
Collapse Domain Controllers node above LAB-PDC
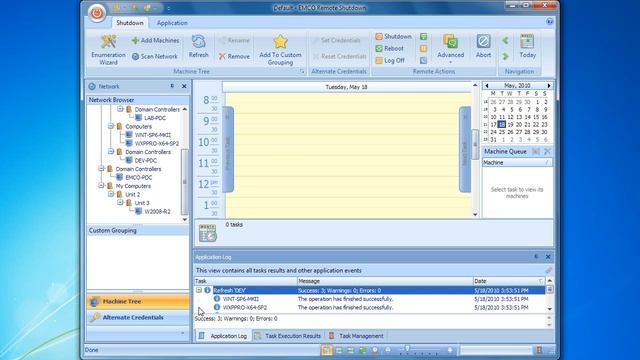(x=120, y=109)
